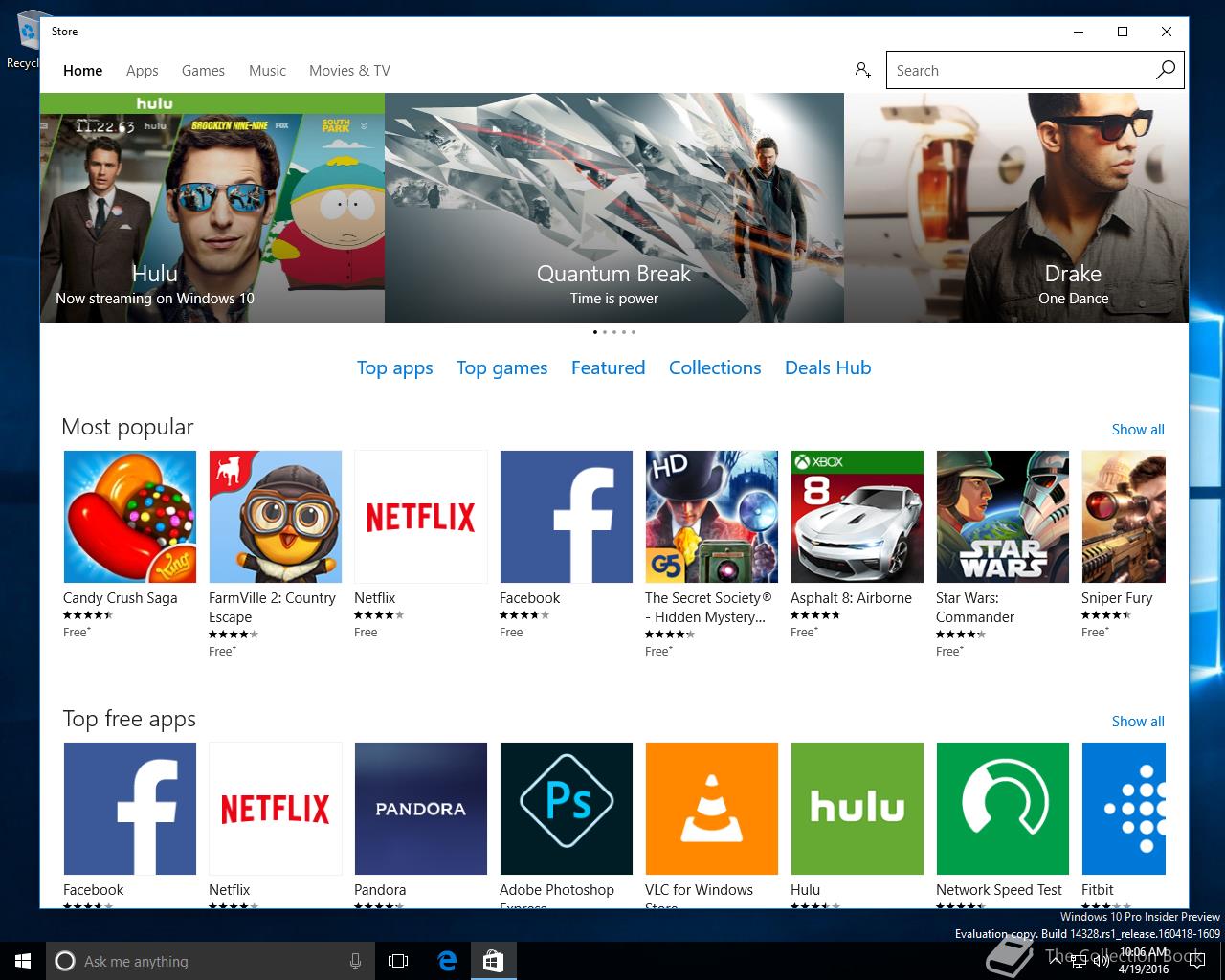Open the Collections link
This screenshot has height=980, width=1225.
click(x=715, y=367)
